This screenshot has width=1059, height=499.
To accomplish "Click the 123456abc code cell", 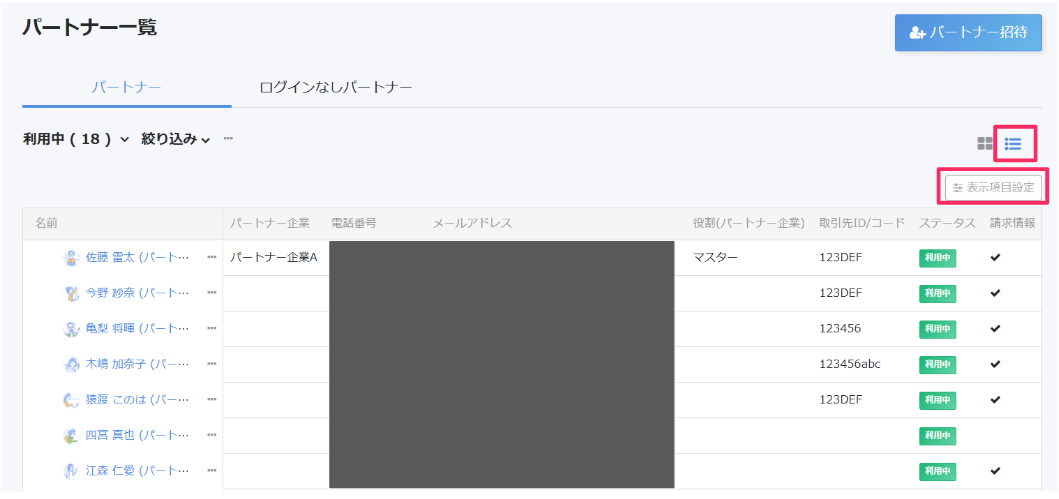I will pyautogui.click(x=850, y=364).
